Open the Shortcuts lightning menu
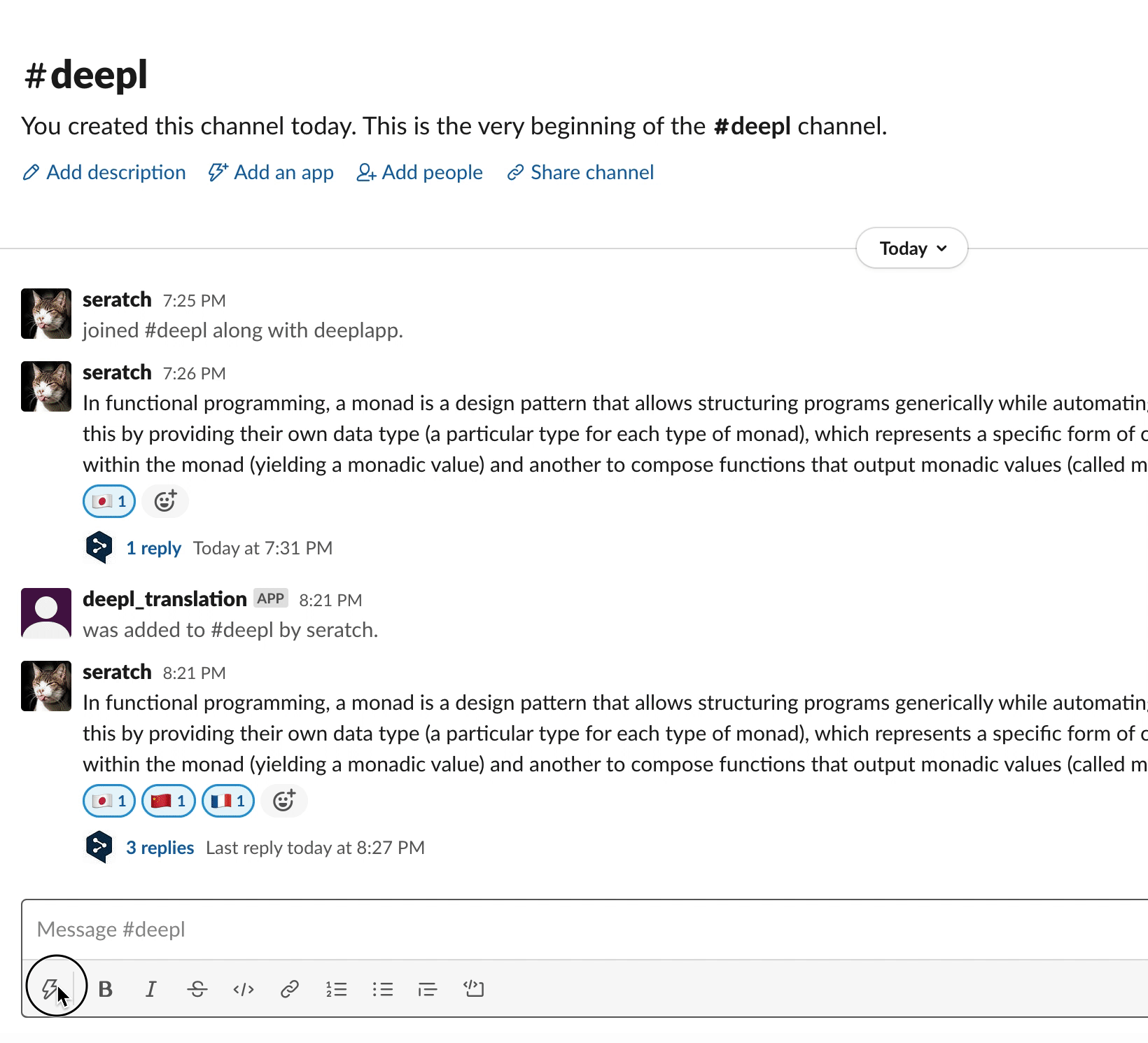Screen dimensions: 1148x1043 coord(50,988)
